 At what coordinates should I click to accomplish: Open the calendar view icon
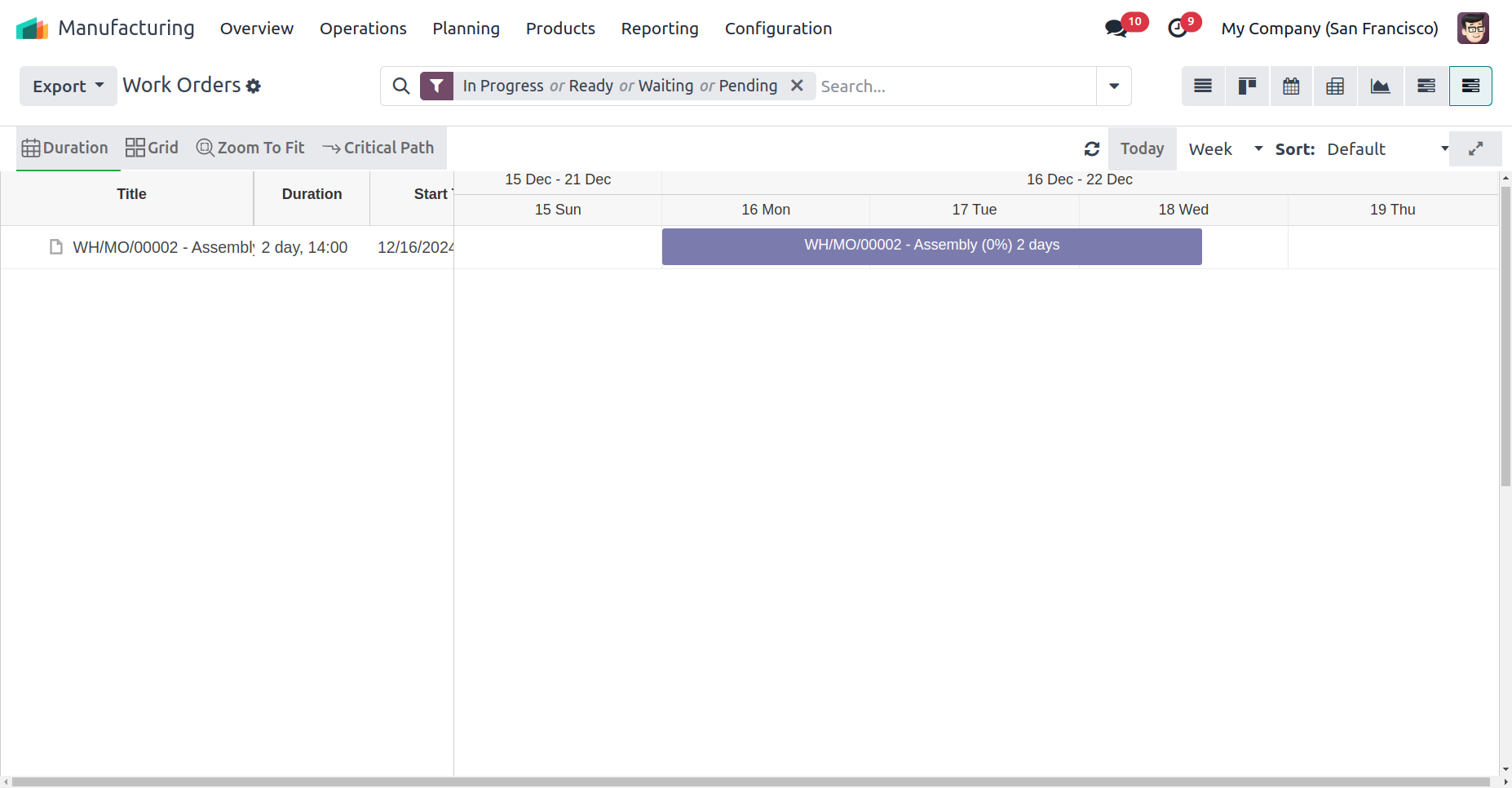(1291, 86)
